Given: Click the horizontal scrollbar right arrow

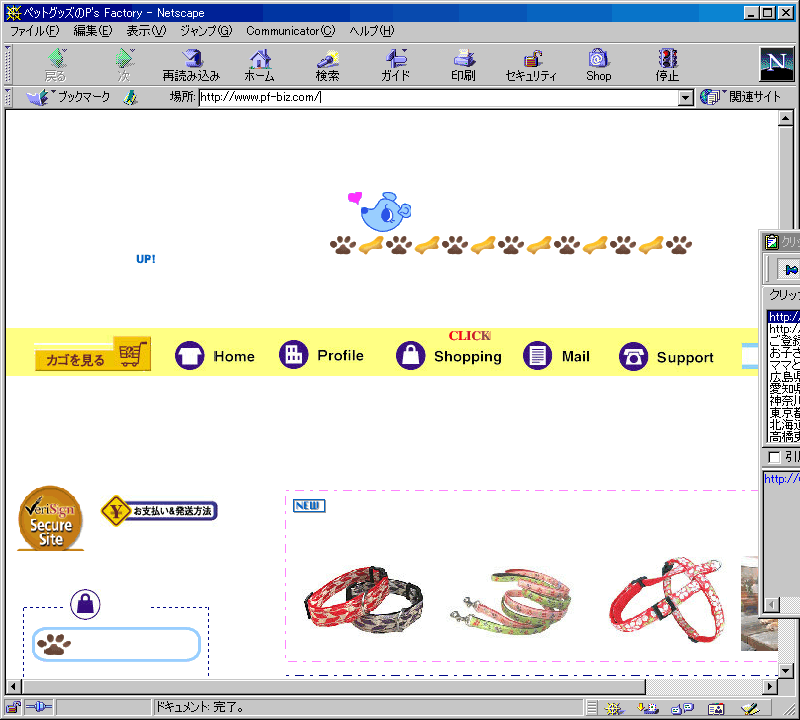Looking at the screenshot, I should click(x=771, y=686).
